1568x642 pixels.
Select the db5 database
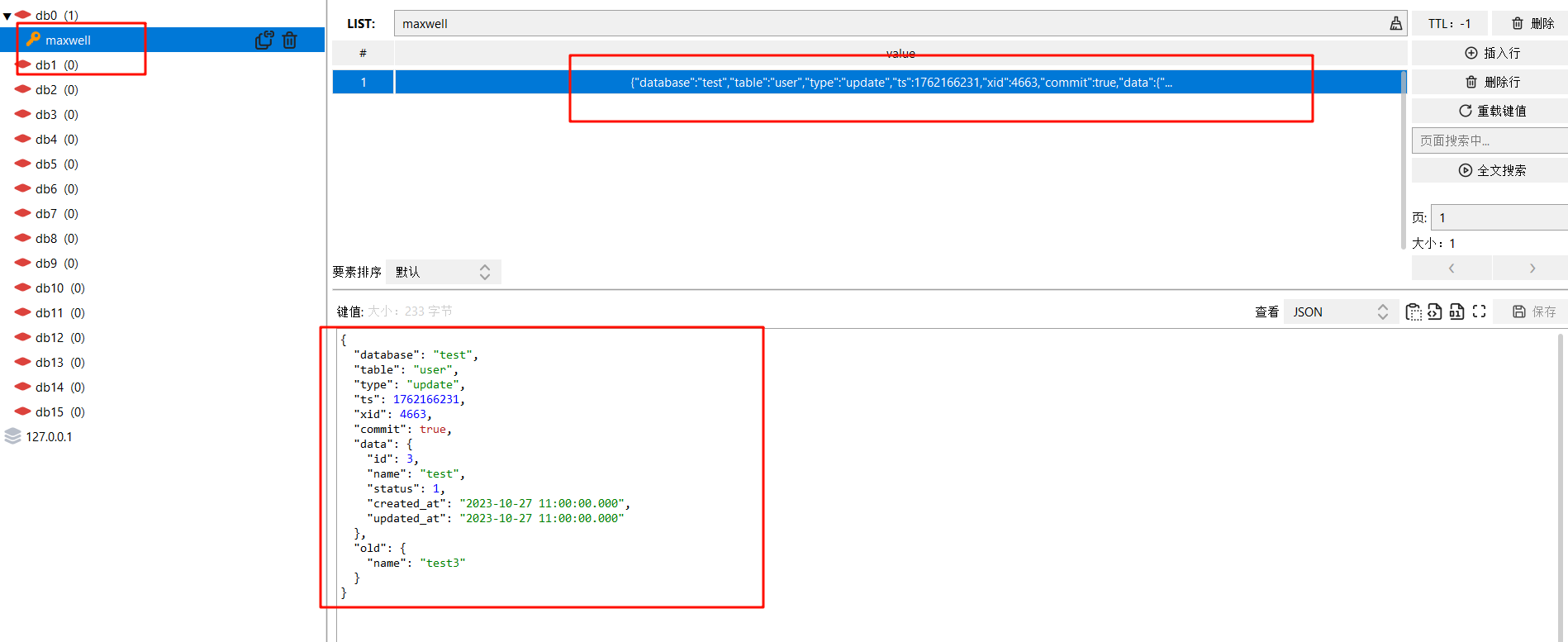click(47, 164)
